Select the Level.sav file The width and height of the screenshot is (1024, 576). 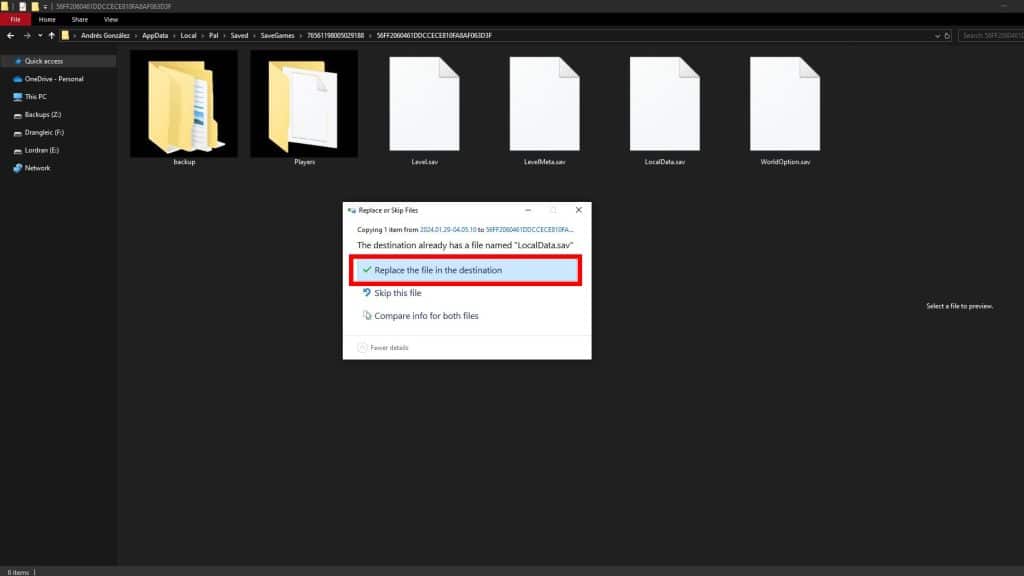click(x=424, y=110)
